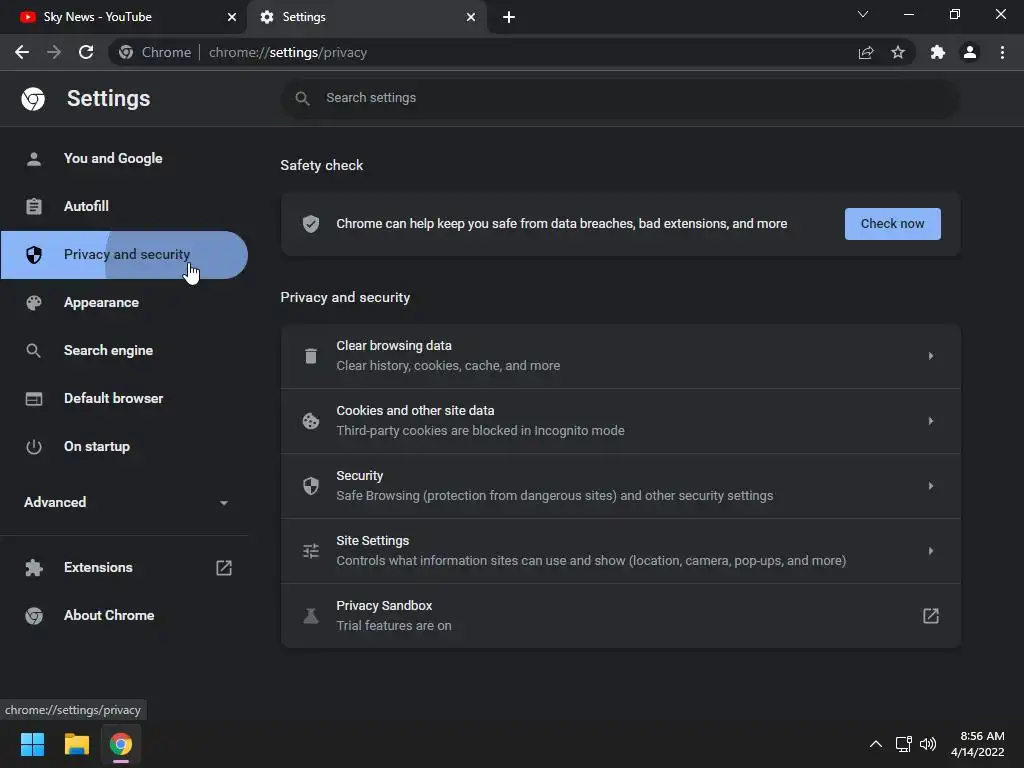The height and width of the screenshot is (768, 1024).
Task: Click the cookie icon in Cookies row
Action: pyautogui.click(x=311, y=421)
